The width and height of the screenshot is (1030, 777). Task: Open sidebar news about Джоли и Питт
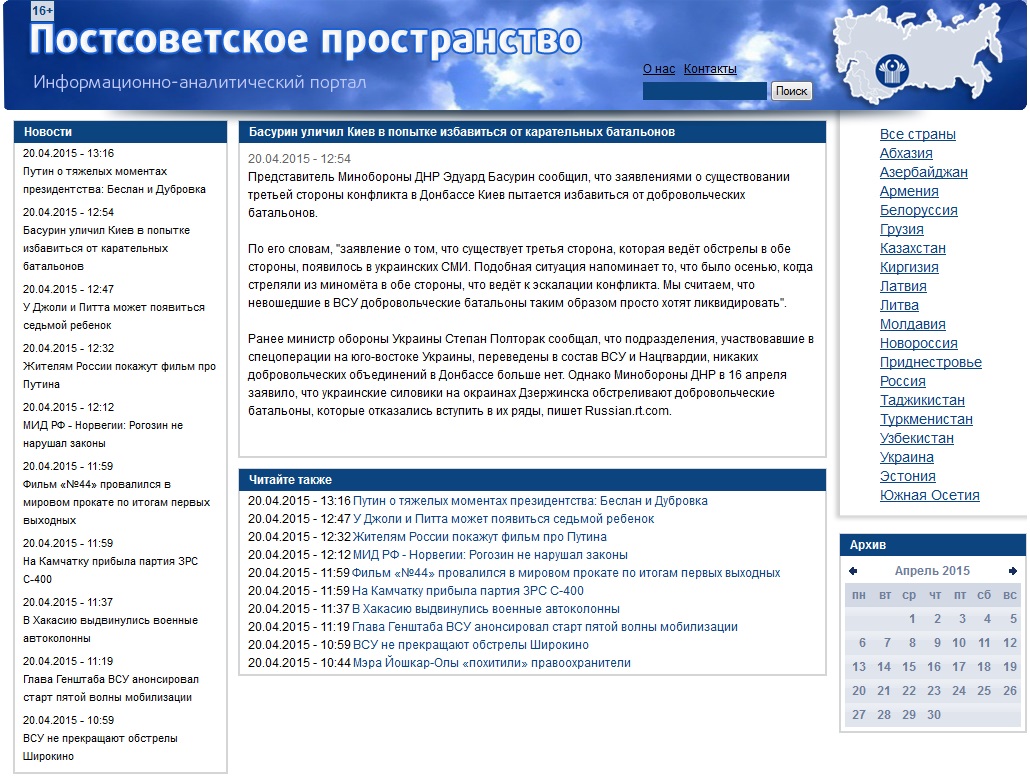pos(114,316)
